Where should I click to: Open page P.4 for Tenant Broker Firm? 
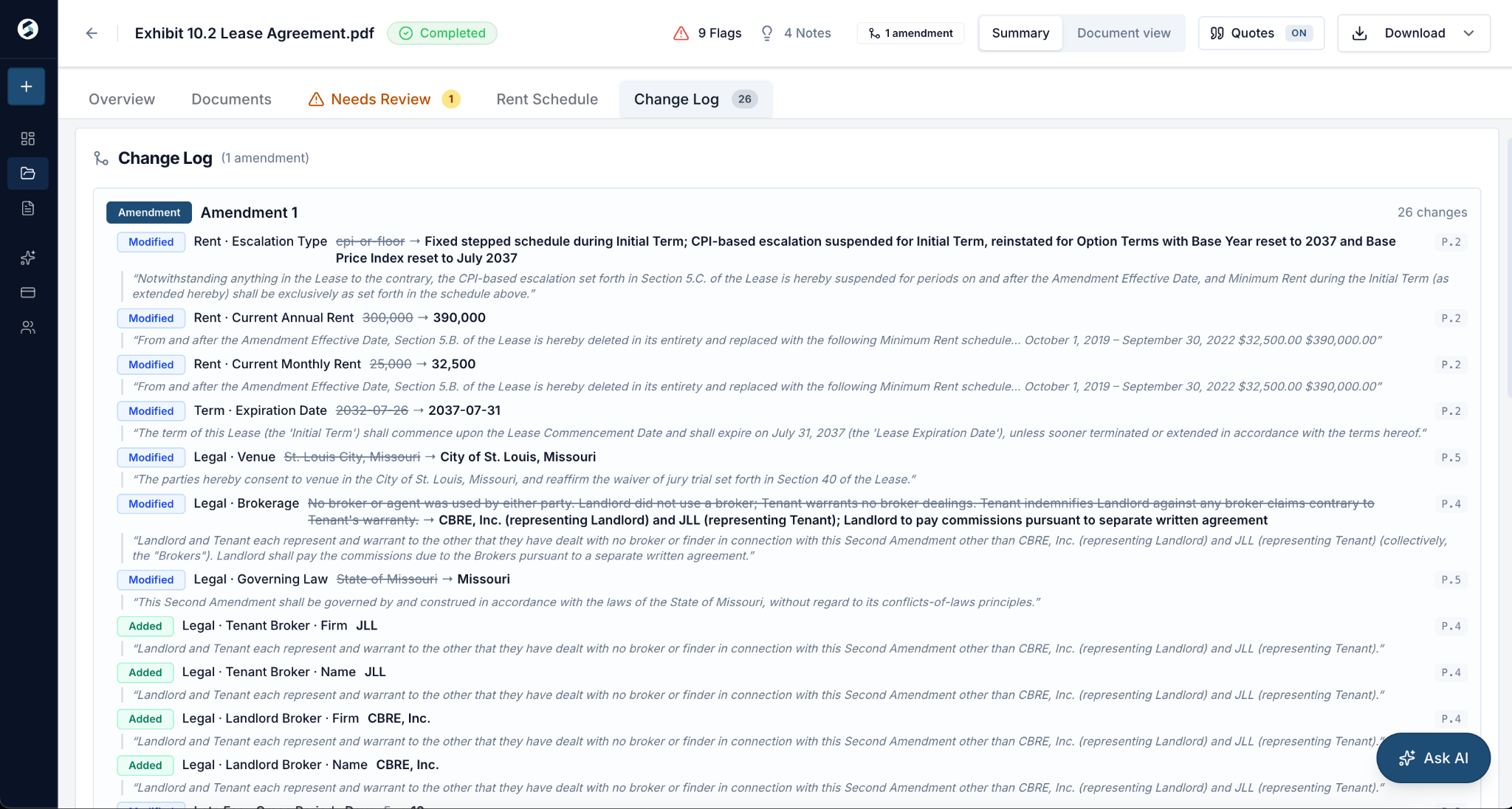tap(1451, 627)
